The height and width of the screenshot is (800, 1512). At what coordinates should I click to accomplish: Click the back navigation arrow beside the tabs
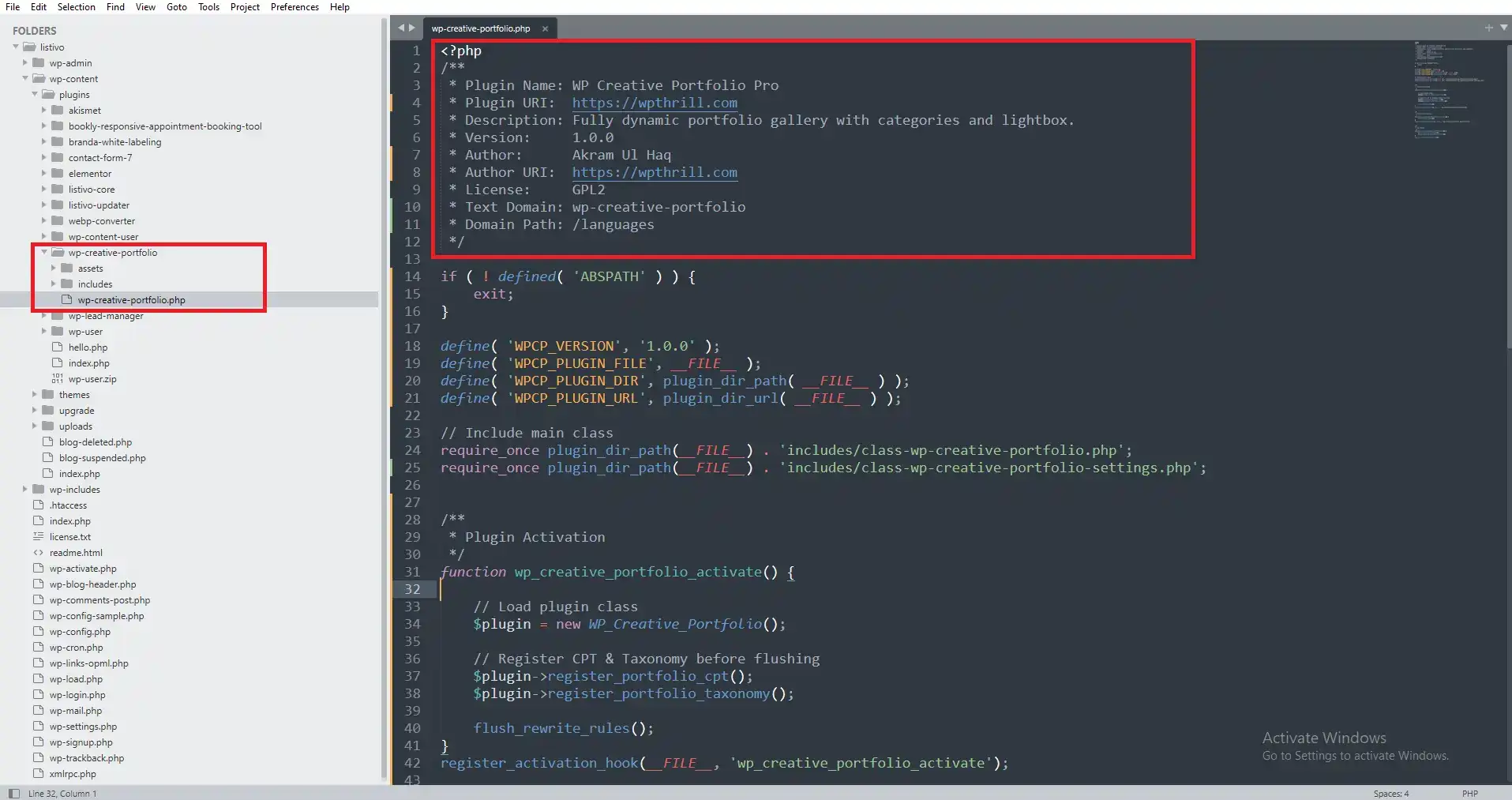tap(401, 28)
